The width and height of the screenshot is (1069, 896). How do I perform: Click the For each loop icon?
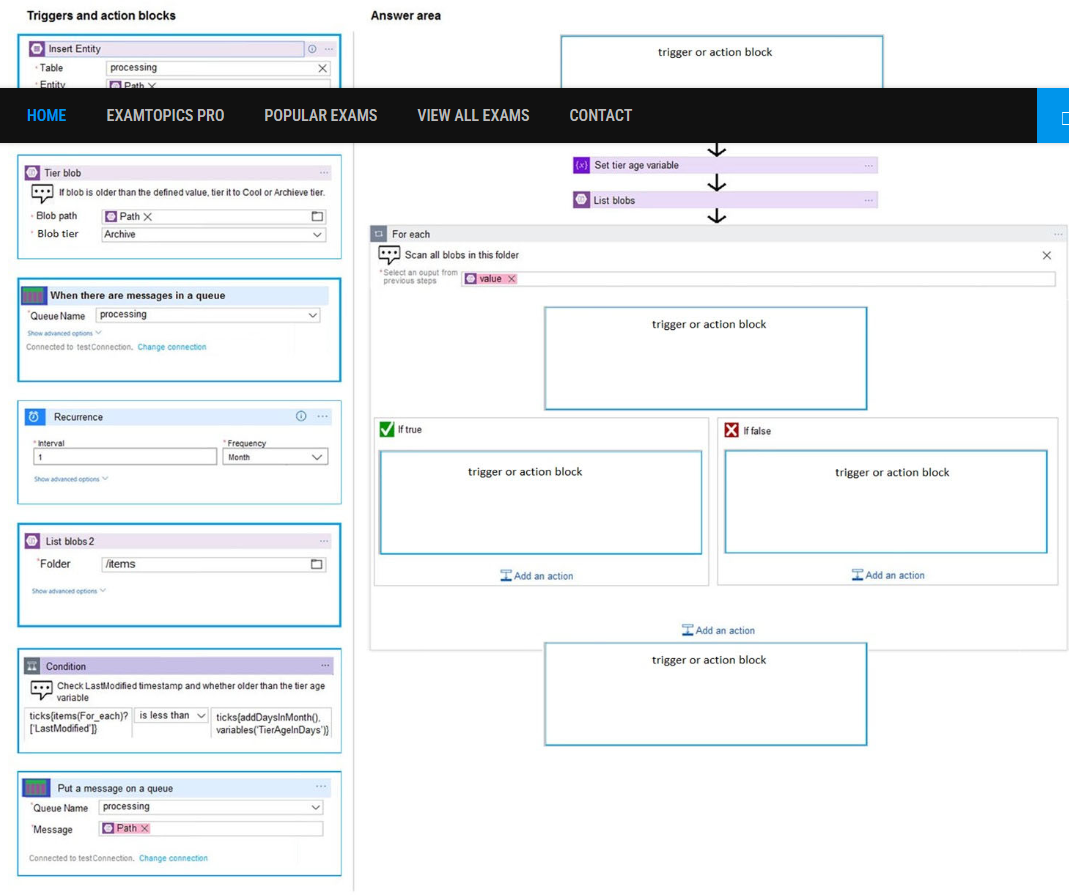379,234
